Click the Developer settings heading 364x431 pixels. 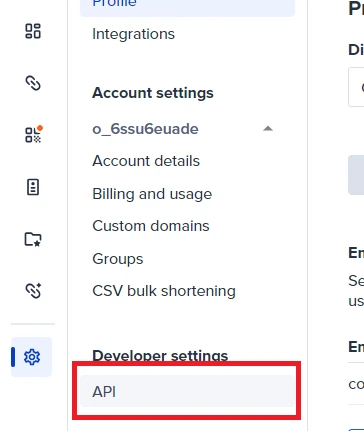[160, 356]
